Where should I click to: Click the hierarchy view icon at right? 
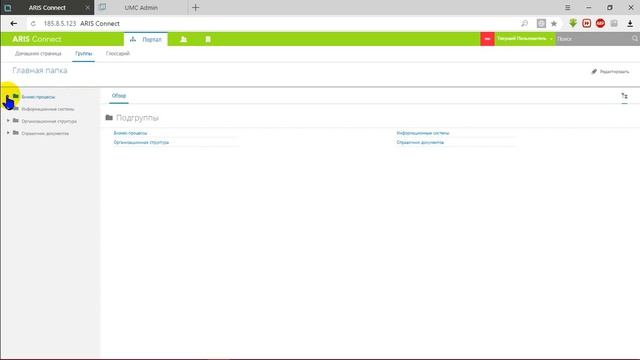624,96
